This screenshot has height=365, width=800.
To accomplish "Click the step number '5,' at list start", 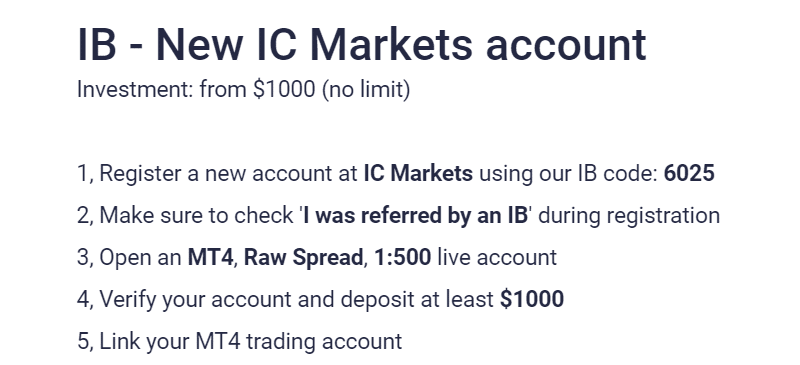I will 85,342.
